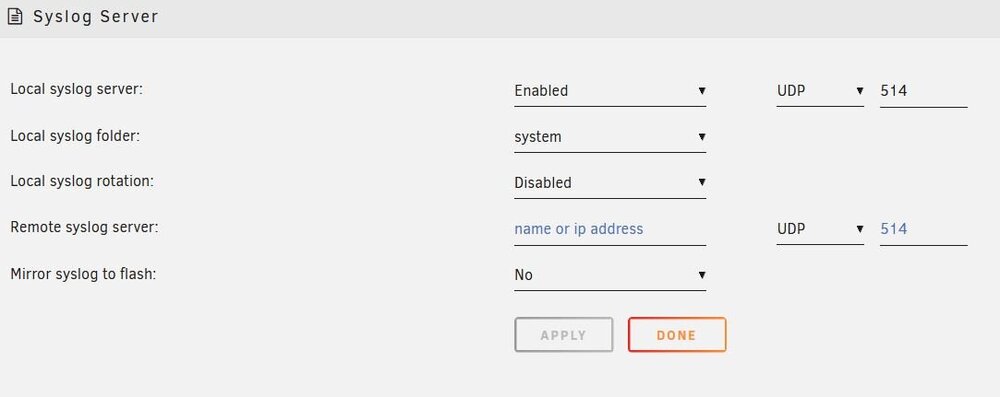
Task: Open the Mirror syslog to flash dropdown
Action: click(x=610, y=274)
